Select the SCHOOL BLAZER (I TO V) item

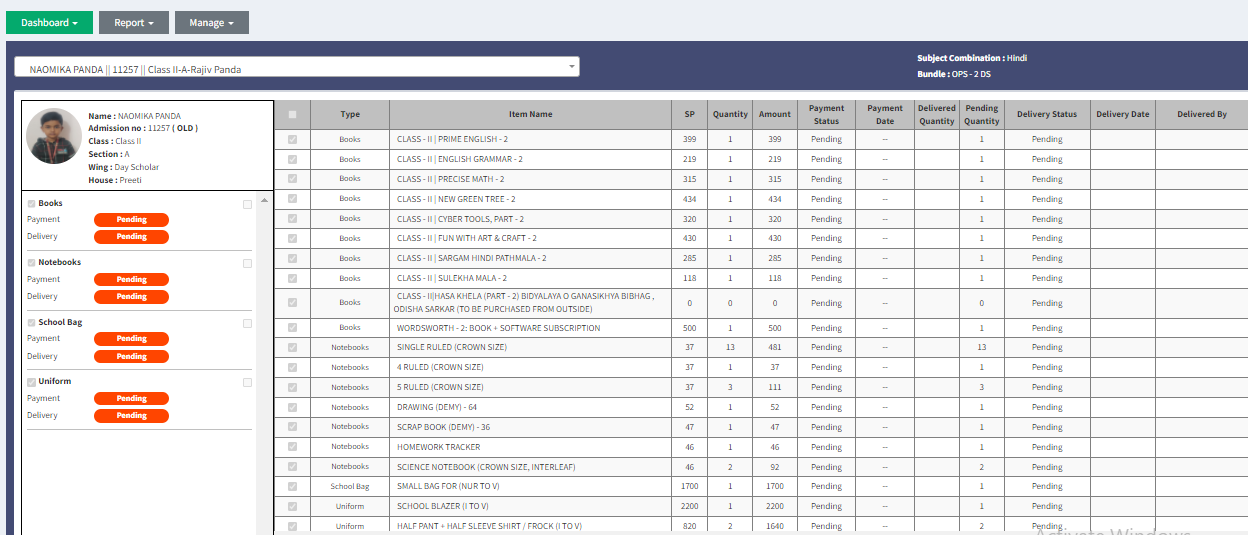(436, 506)
